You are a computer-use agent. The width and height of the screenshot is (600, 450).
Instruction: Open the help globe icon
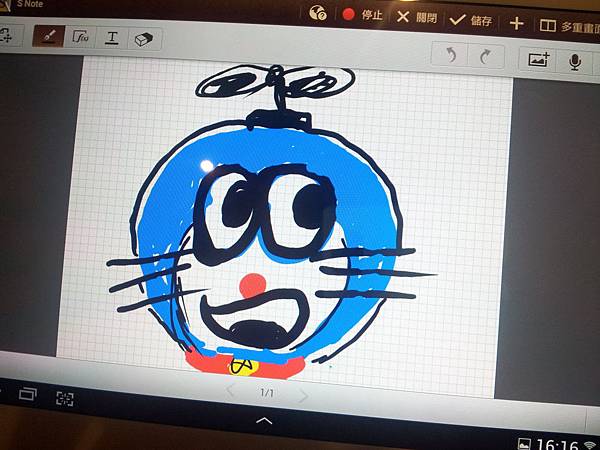318,13
